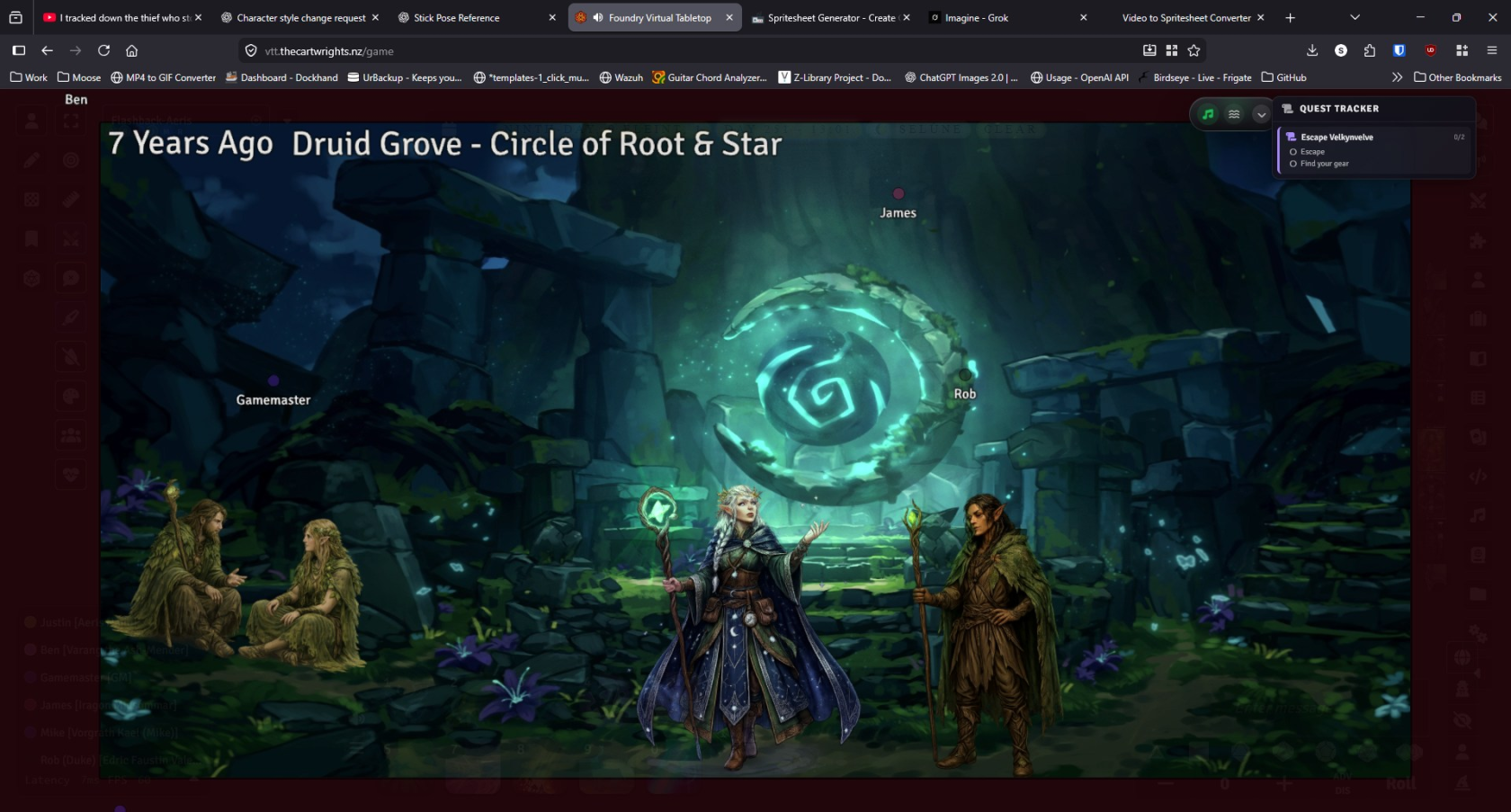
Task: Open the MP4 to GIF Converter bookmark
Action: tap(163, 77)
